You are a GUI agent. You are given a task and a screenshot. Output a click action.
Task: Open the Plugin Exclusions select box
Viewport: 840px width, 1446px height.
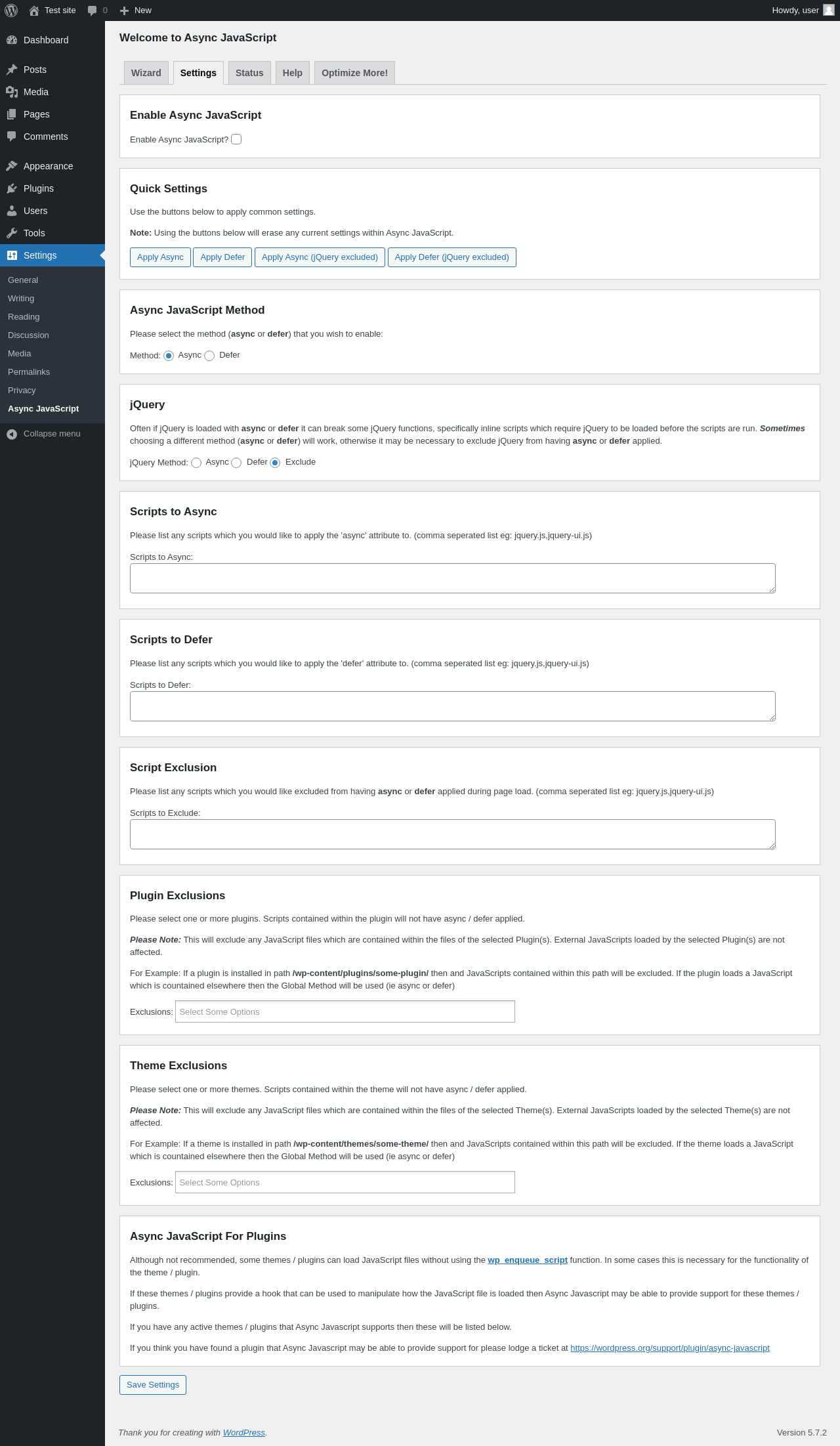click(x=345, y=1011)
